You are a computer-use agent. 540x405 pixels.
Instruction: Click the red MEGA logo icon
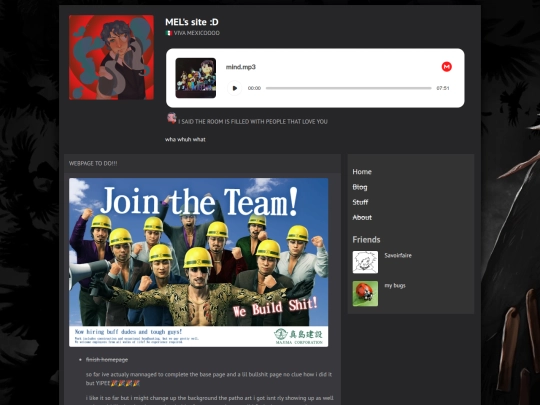(447, 66)
